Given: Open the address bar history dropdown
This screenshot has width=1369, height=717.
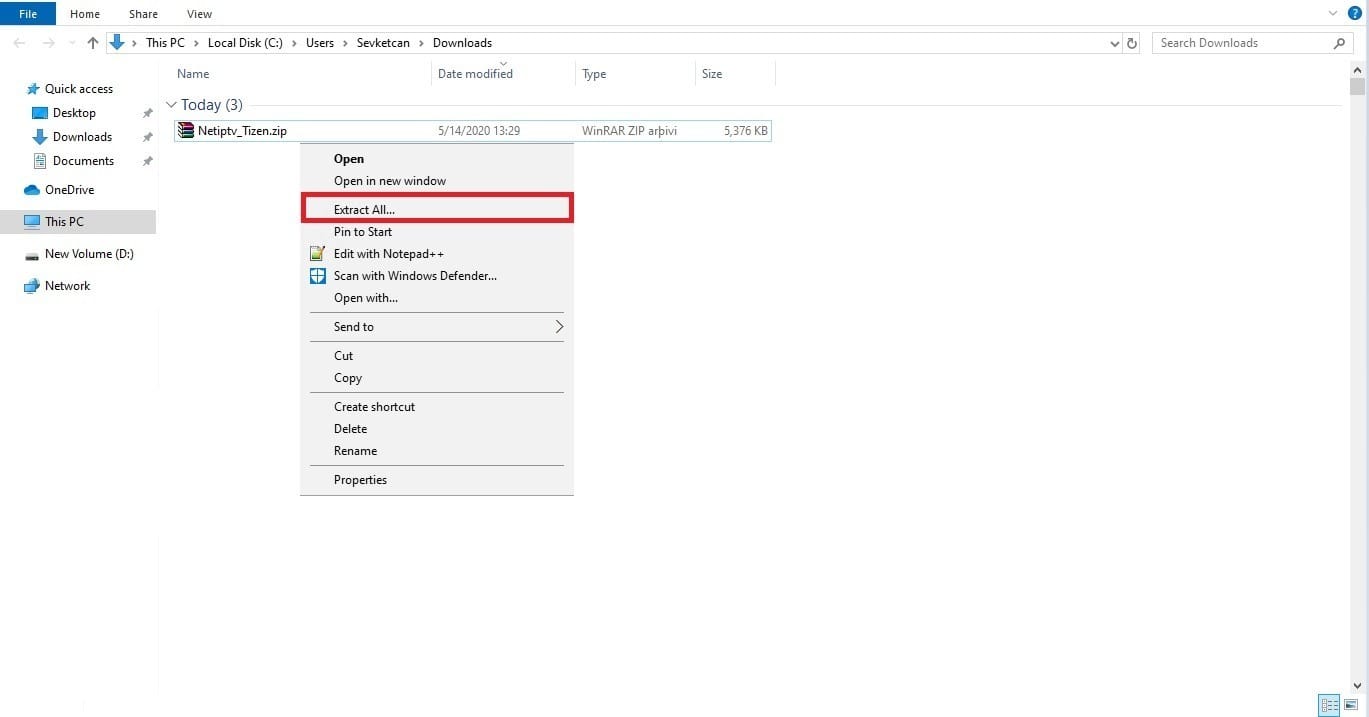Looking at the screenshot, I should tap(1115, 44).
